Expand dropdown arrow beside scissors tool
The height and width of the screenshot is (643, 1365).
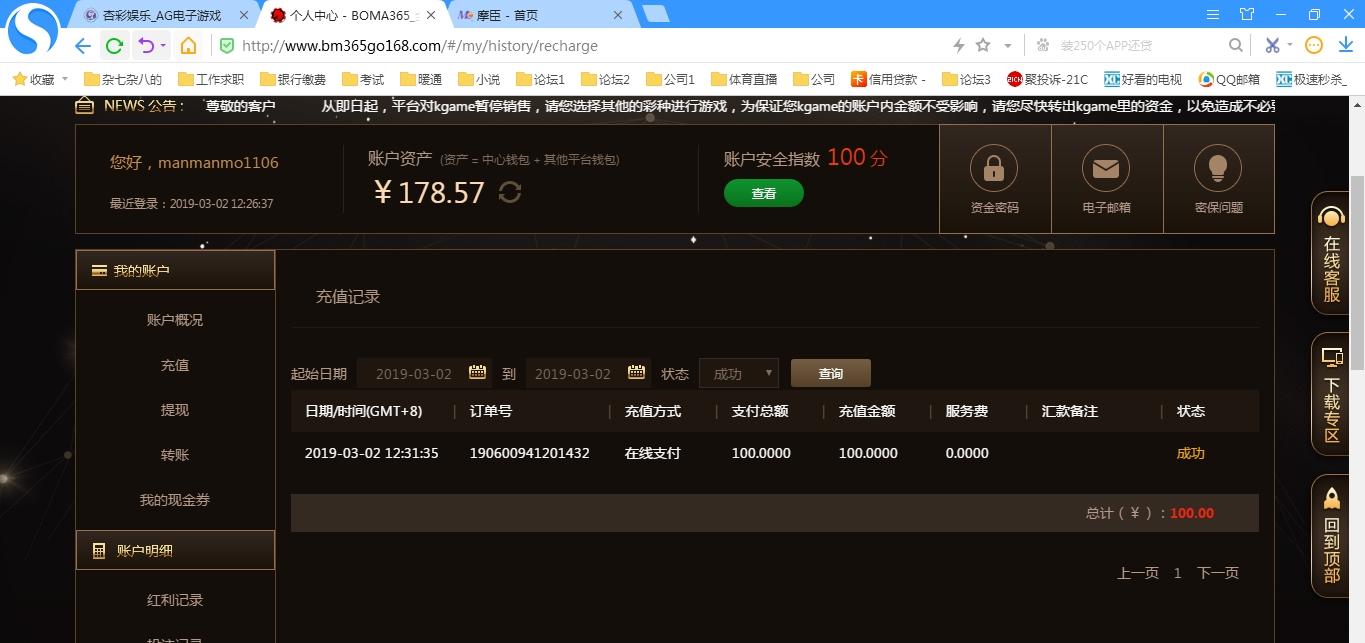coord(1290,46)
